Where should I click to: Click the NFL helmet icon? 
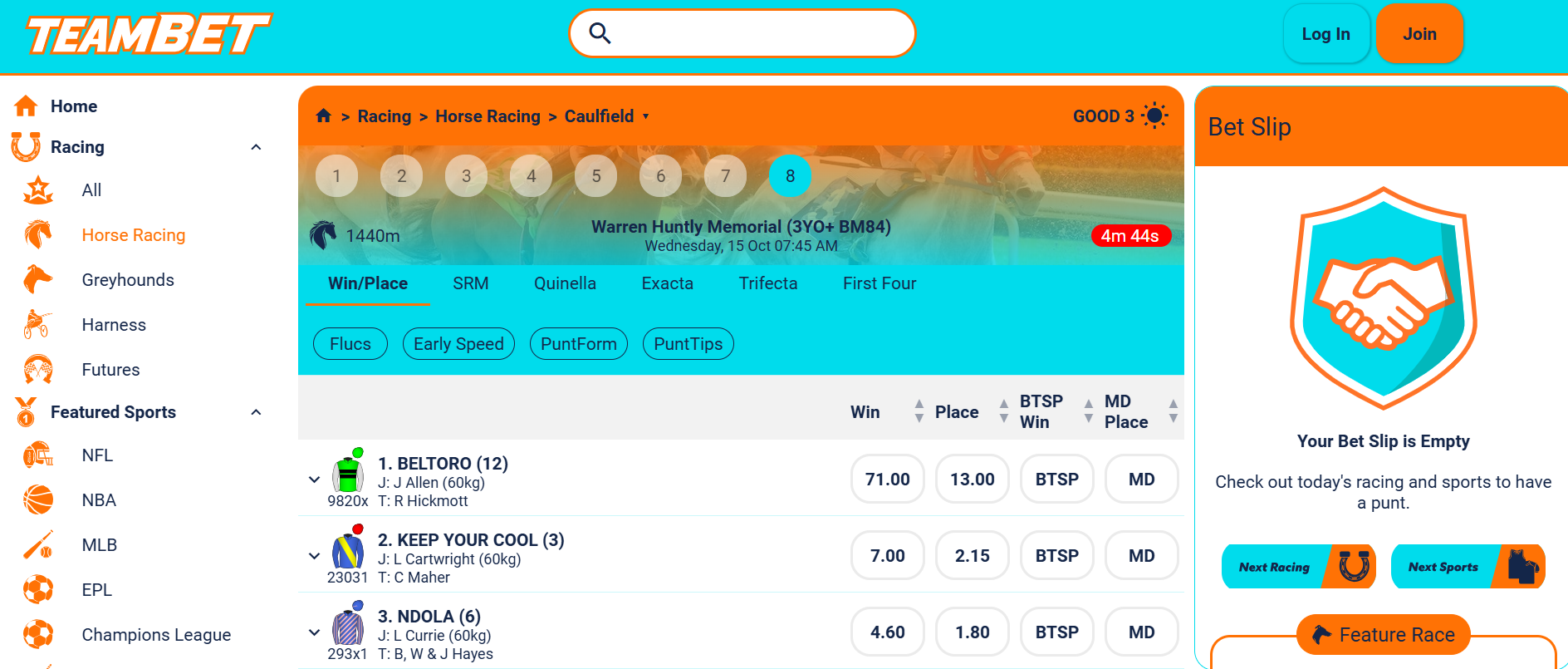37,455
